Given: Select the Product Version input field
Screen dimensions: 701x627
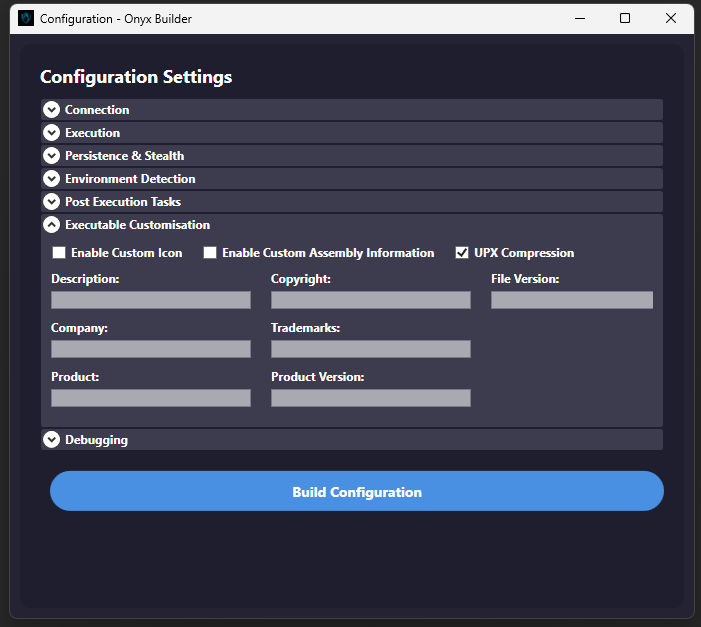Looking at the screenshot, I should pyautogui.click(x=371, y=398).
